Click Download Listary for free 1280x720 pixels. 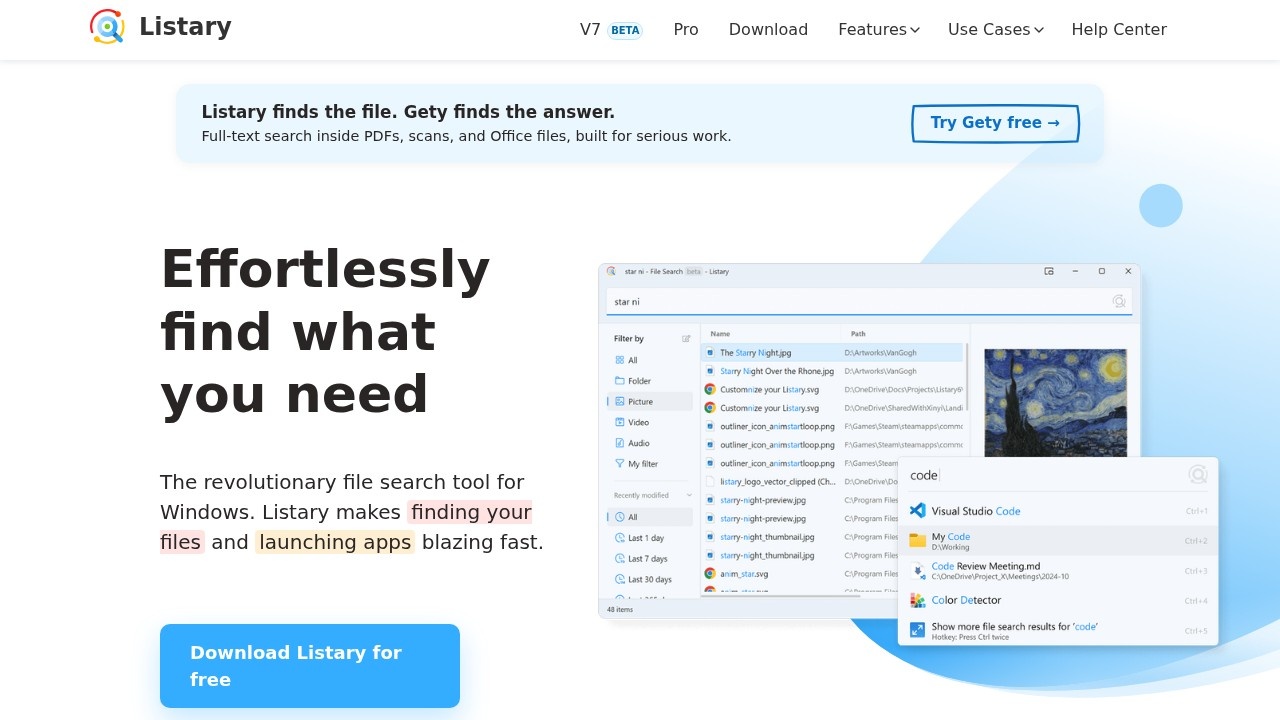[x=310, y=666]
